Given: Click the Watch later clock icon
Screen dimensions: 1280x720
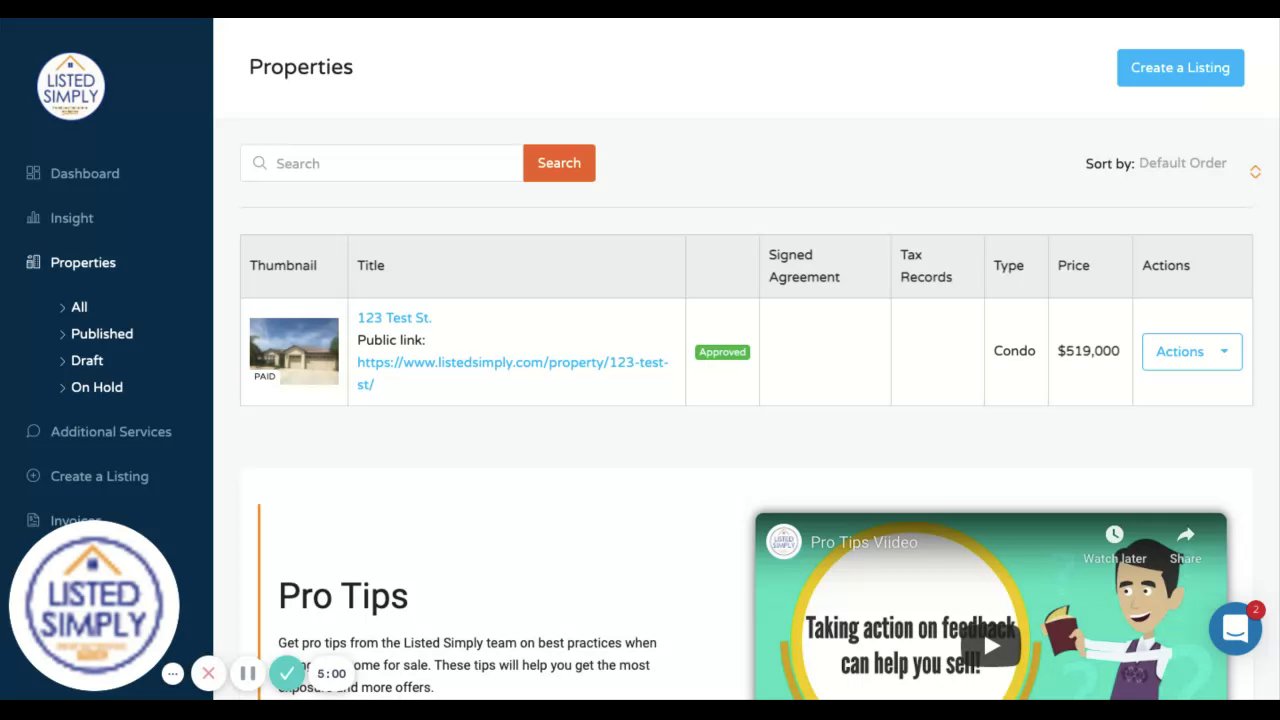Looking at the screenshot, I should 1114,535.
